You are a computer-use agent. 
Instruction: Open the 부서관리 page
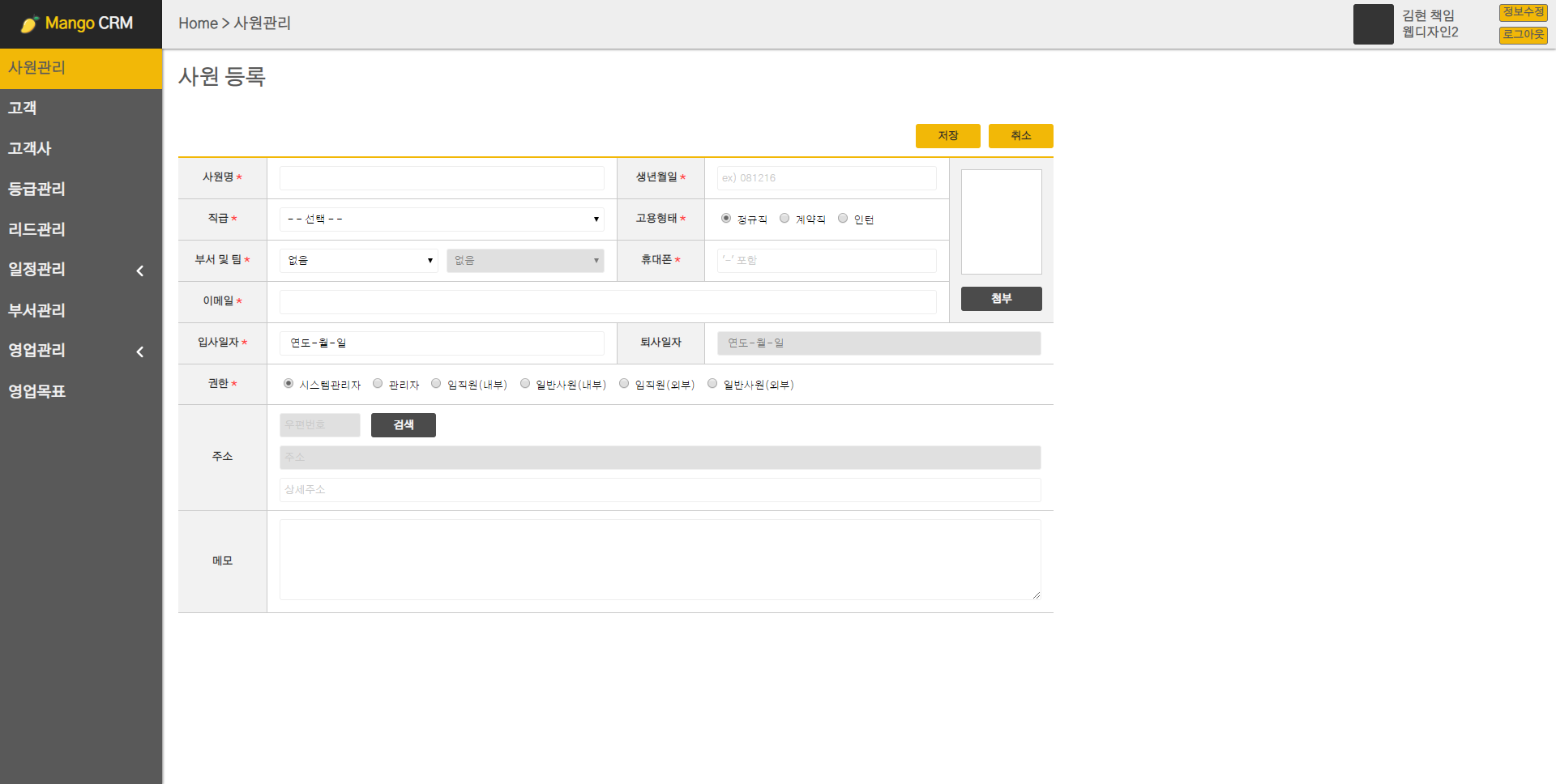click(x=36, y=310)
